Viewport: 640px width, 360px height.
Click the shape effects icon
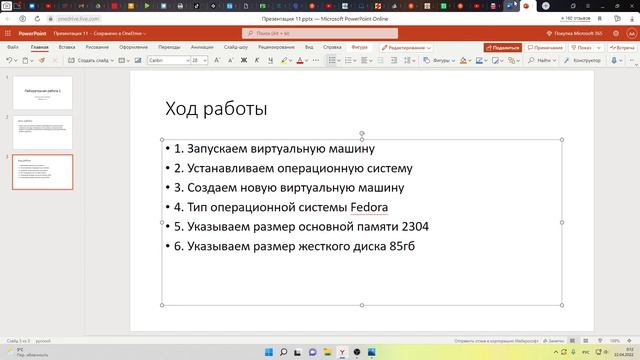pos(495,60)
